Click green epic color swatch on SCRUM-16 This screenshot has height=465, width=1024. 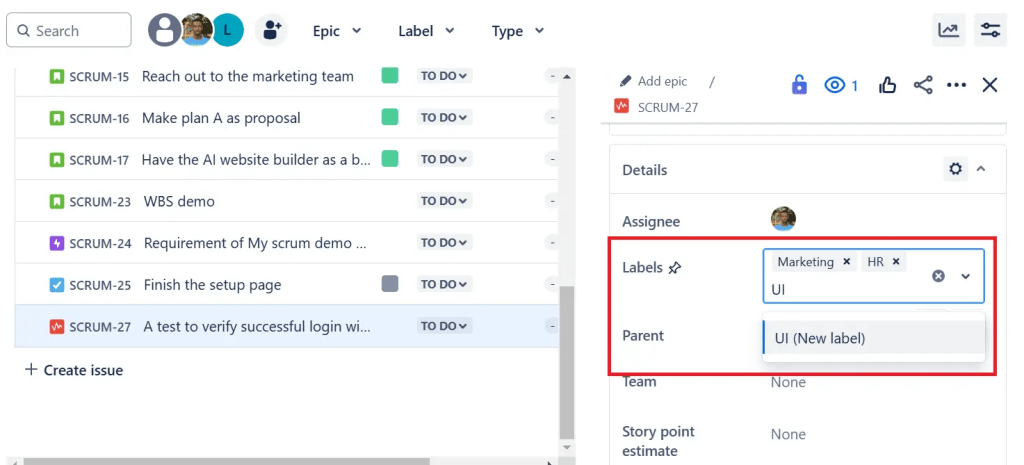[390, 117]
